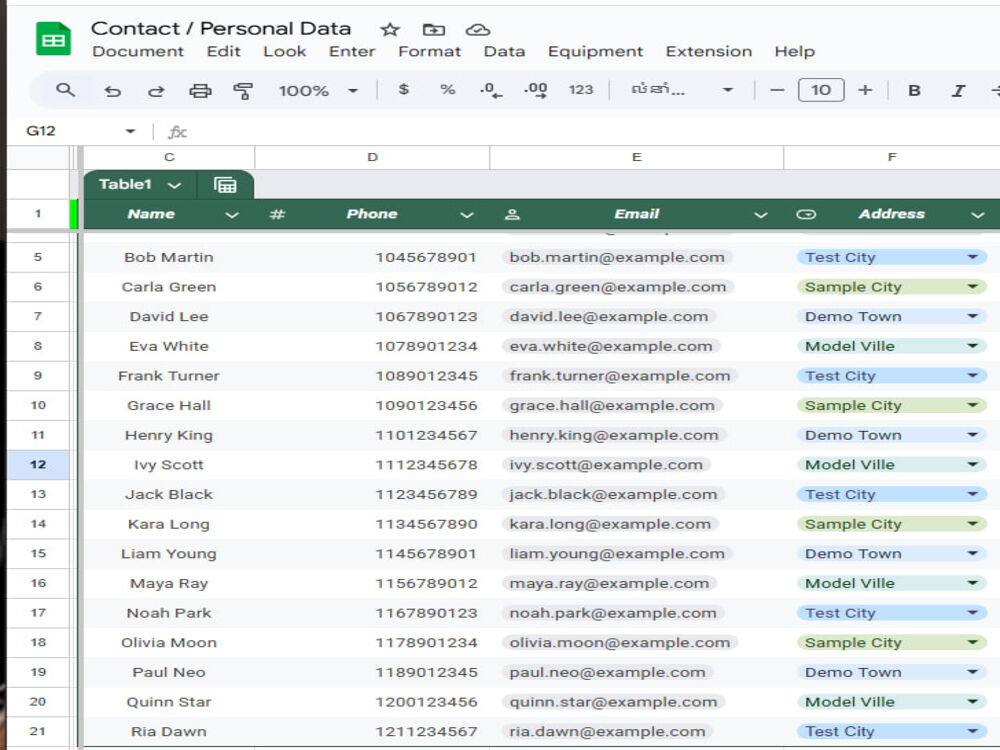Open the font family dropdown
The height and width of the screenshot is (750, 1000).
681,90
